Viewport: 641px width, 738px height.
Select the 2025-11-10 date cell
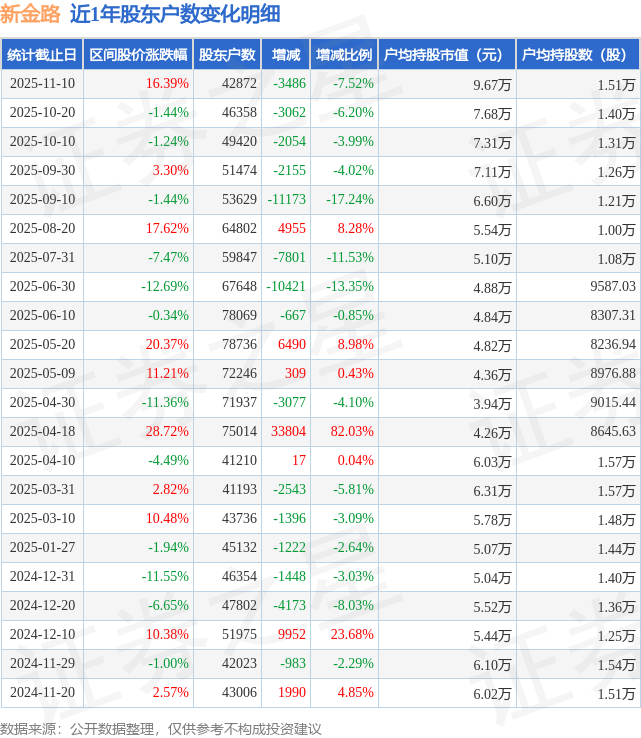pos(41,84)
